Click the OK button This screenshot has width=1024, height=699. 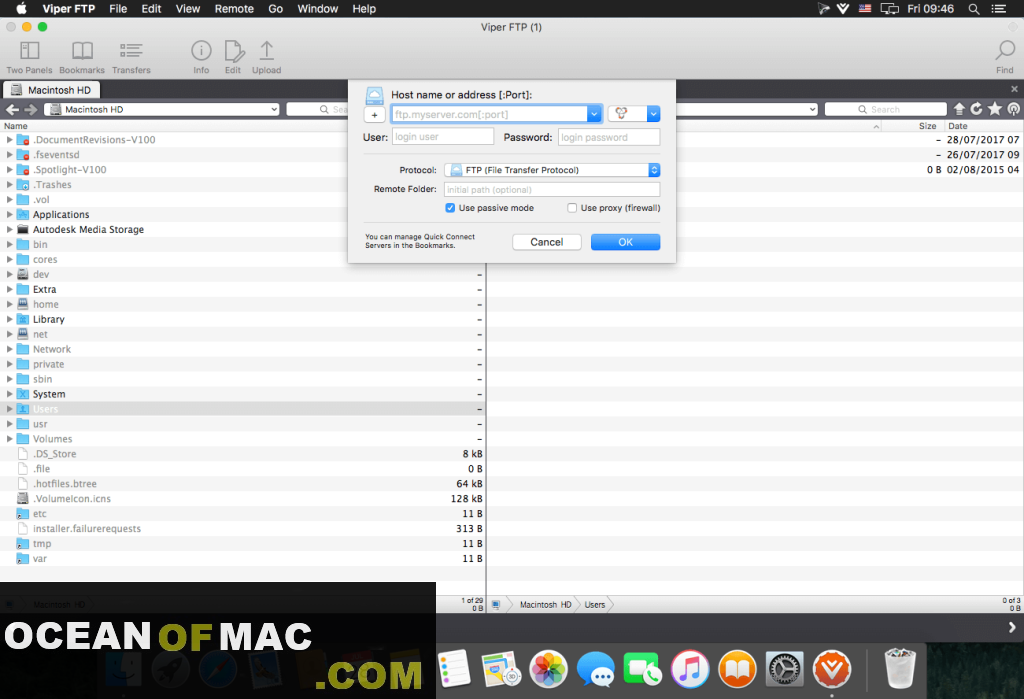[626, 242]
